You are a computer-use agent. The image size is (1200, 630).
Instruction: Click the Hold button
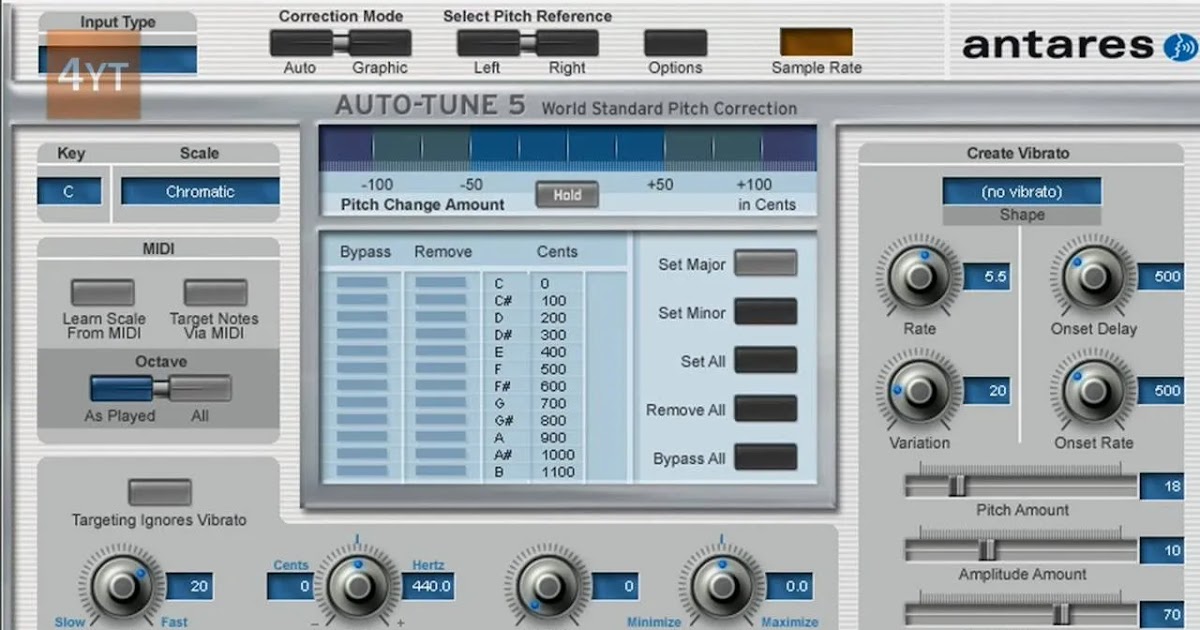click(x=567, y=195)
